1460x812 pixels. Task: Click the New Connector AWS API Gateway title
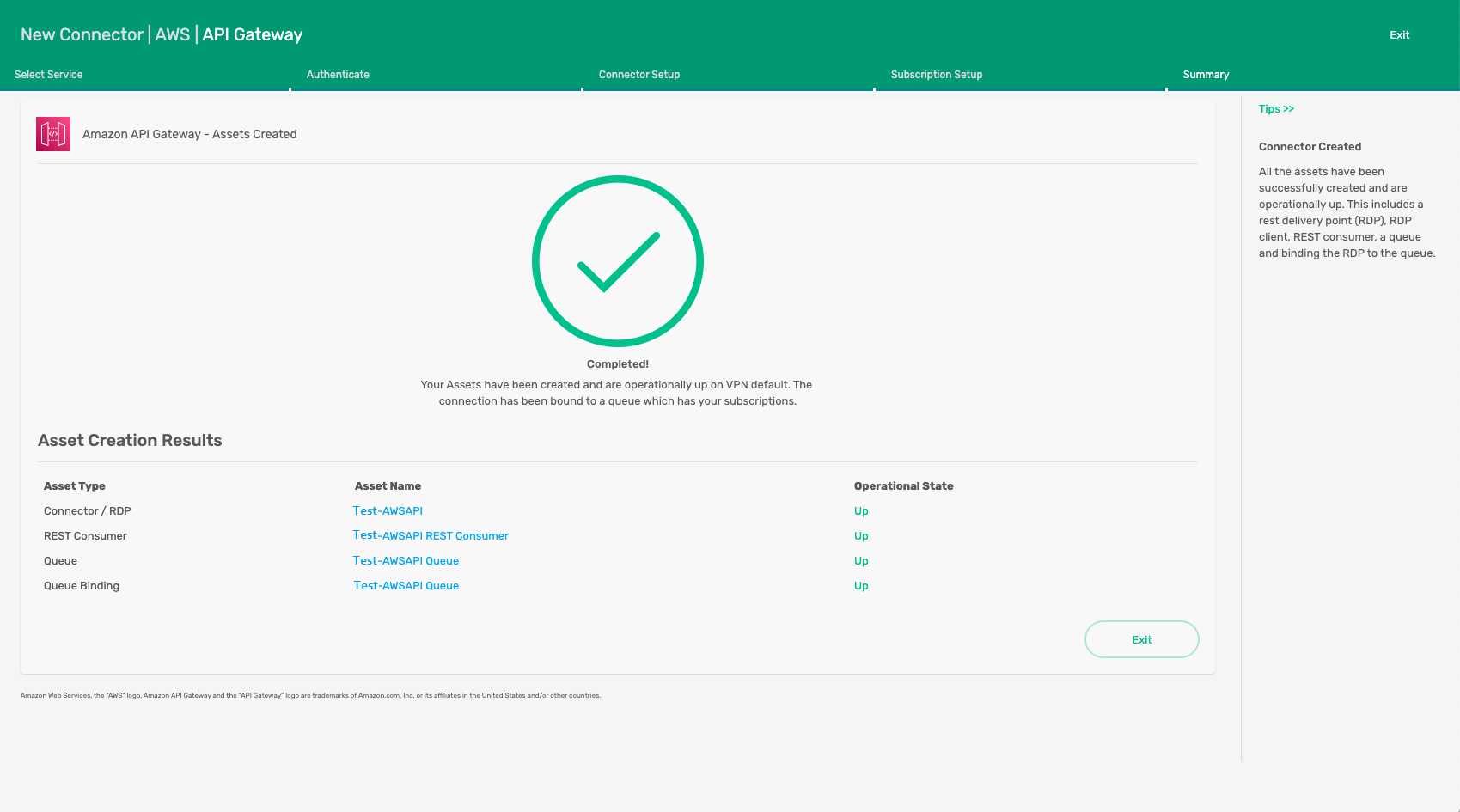pyautogui.click(x=162, y=35)
